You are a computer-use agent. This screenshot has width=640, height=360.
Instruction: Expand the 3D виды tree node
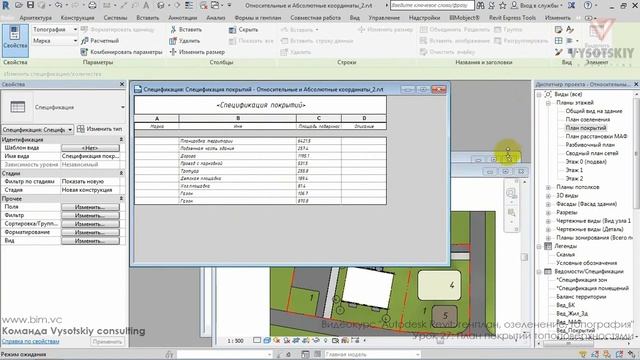tap(548, 196)
